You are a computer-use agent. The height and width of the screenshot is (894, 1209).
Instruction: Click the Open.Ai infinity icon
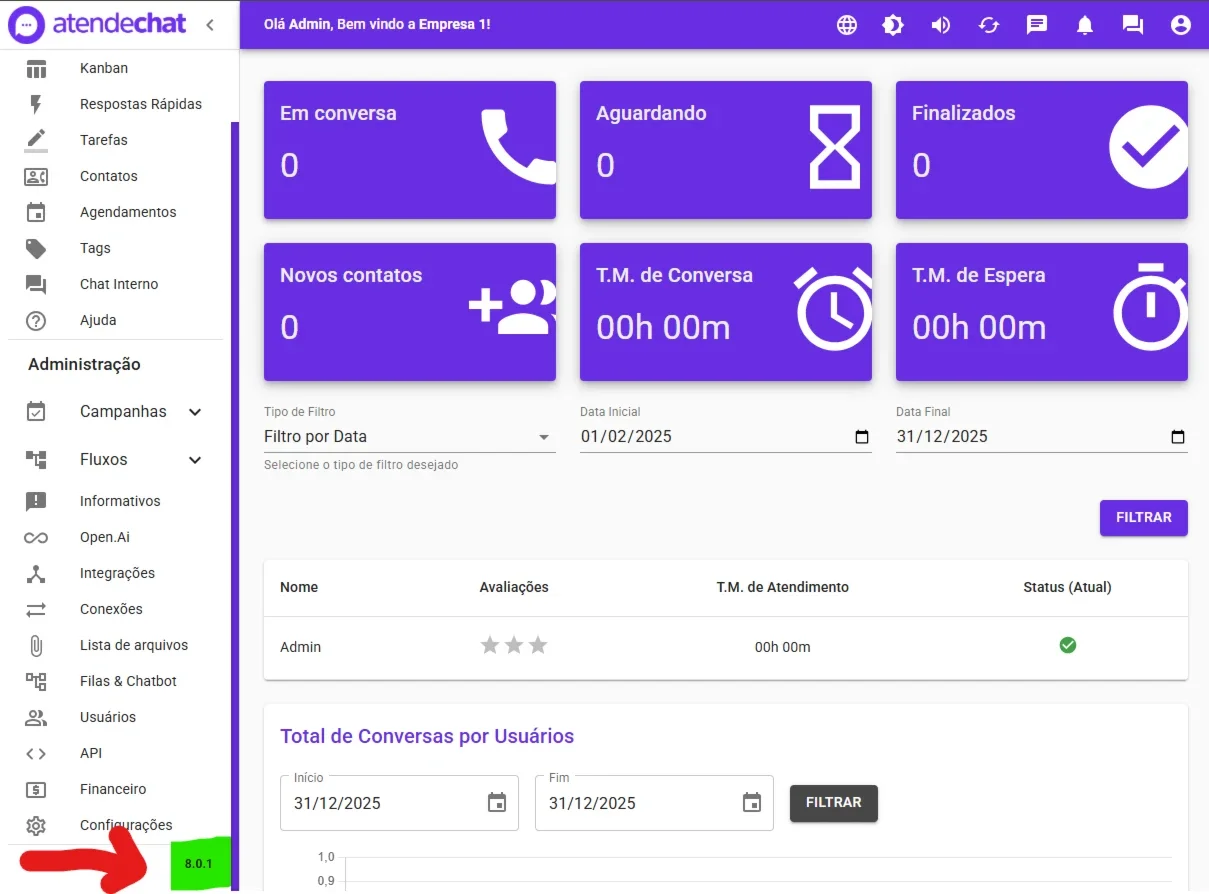coord(36,537)
